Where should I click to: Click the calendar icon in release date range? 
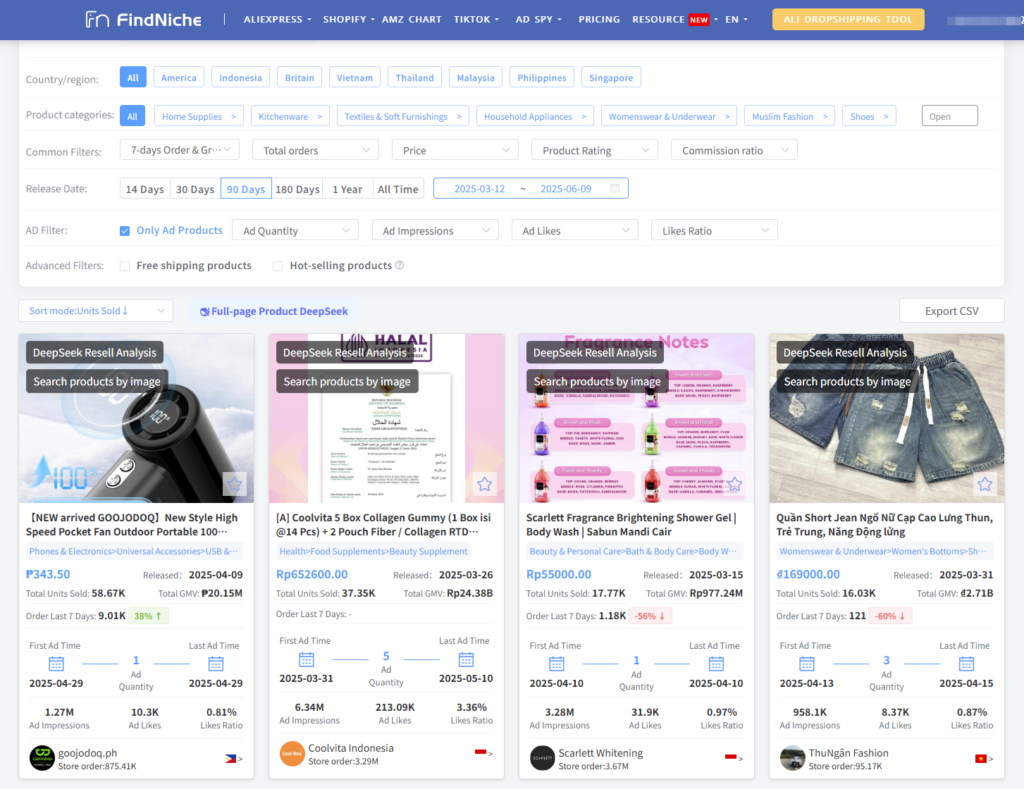point(614,189)
